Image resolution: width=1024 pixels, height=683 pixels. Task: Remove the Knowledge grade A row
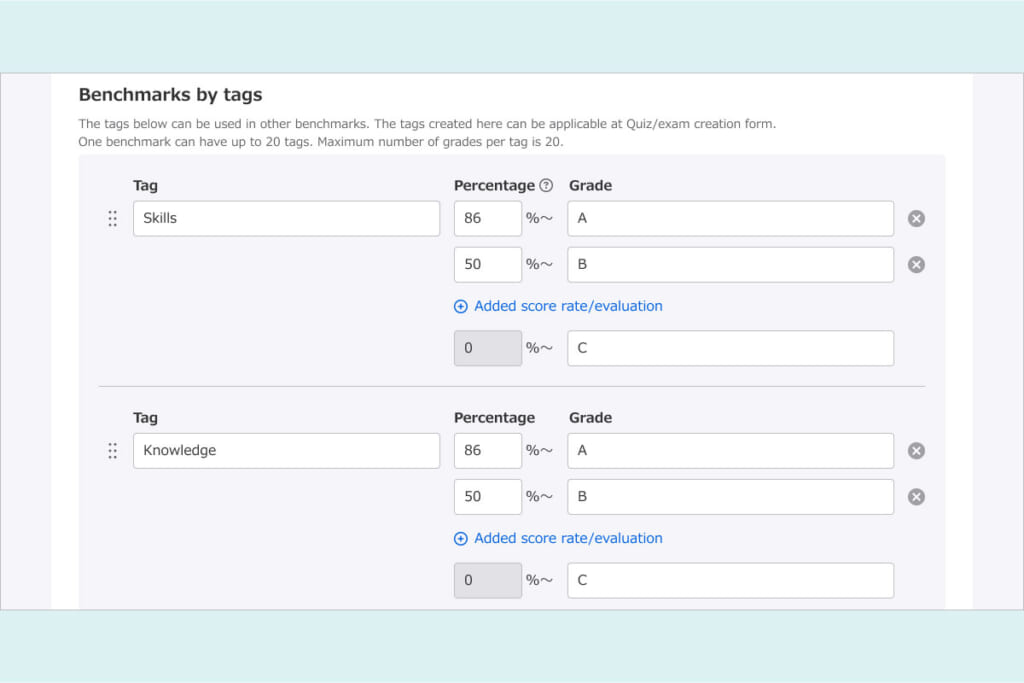(916, 451)
